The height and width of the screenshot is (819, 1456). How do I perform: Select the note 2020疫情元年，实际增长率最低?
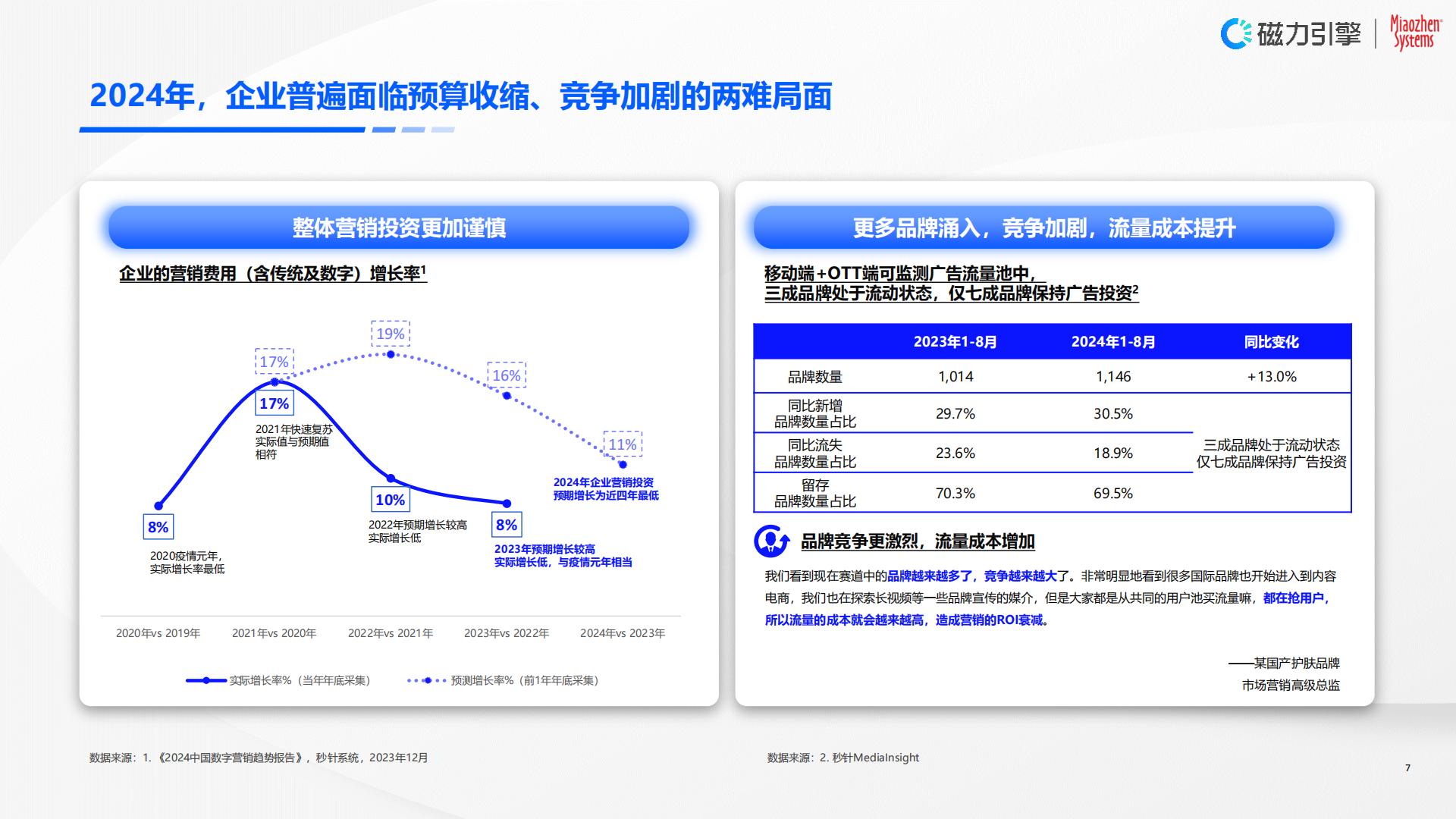coord(187,562)
